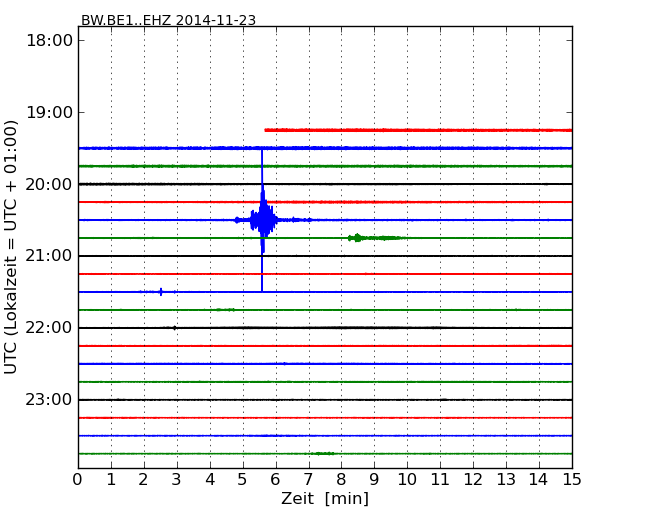Click x-axis tick label 15
Image resolution: width=650 pixels, height=520 pixels.
572,480
